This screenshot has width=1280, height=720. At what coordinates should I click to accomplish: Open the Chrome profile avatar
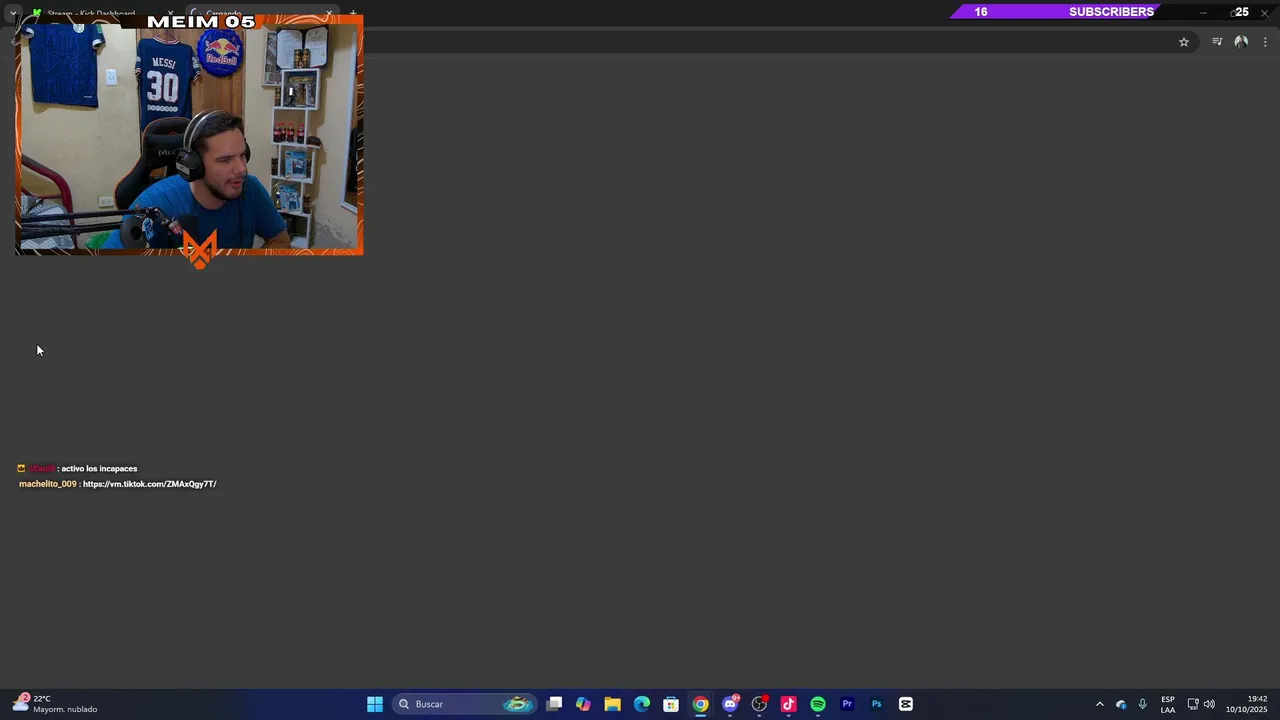[x=1241, y=42]
